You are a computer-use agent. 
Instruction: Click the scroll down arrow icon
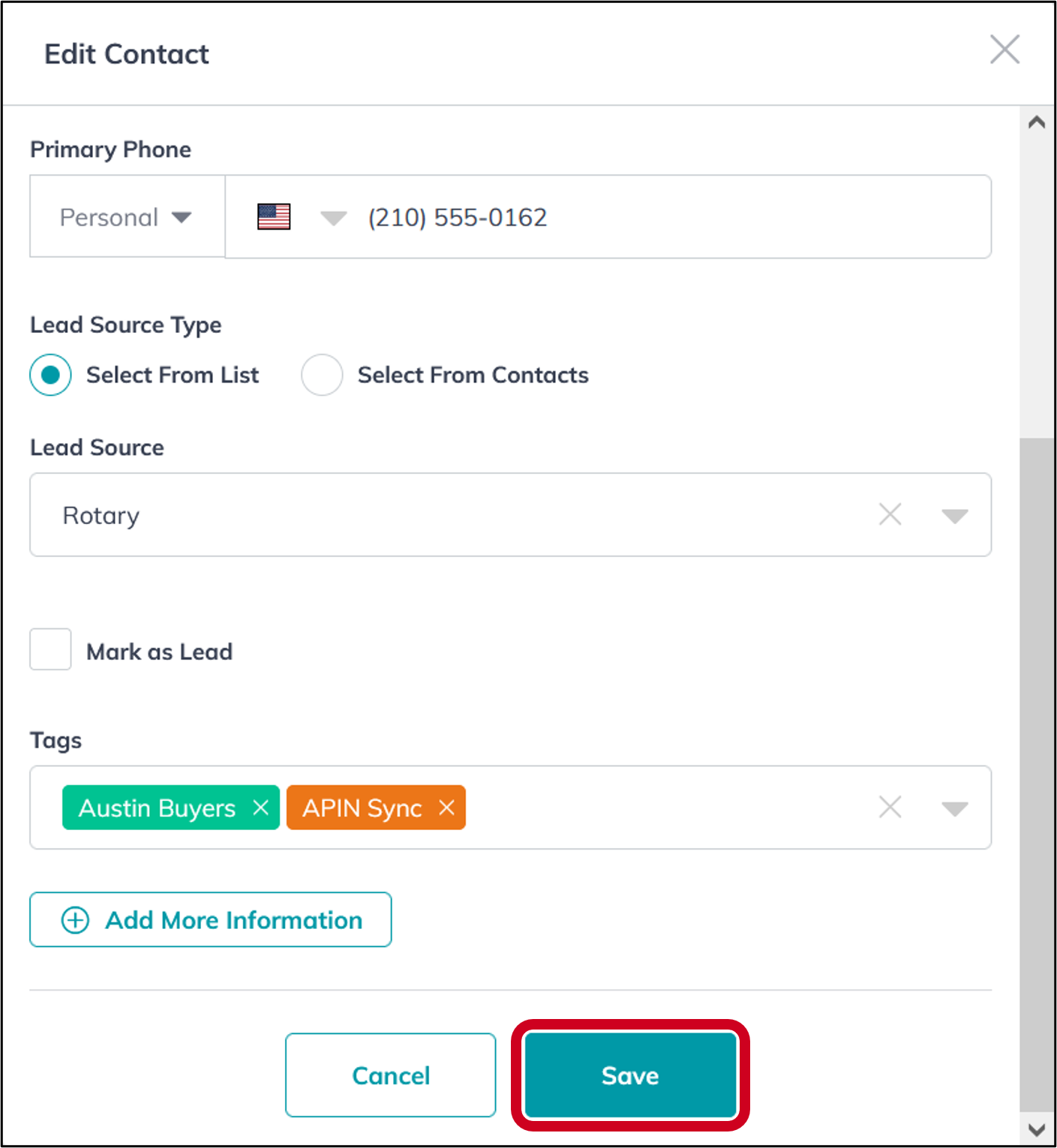(x=1037, y=1130)
